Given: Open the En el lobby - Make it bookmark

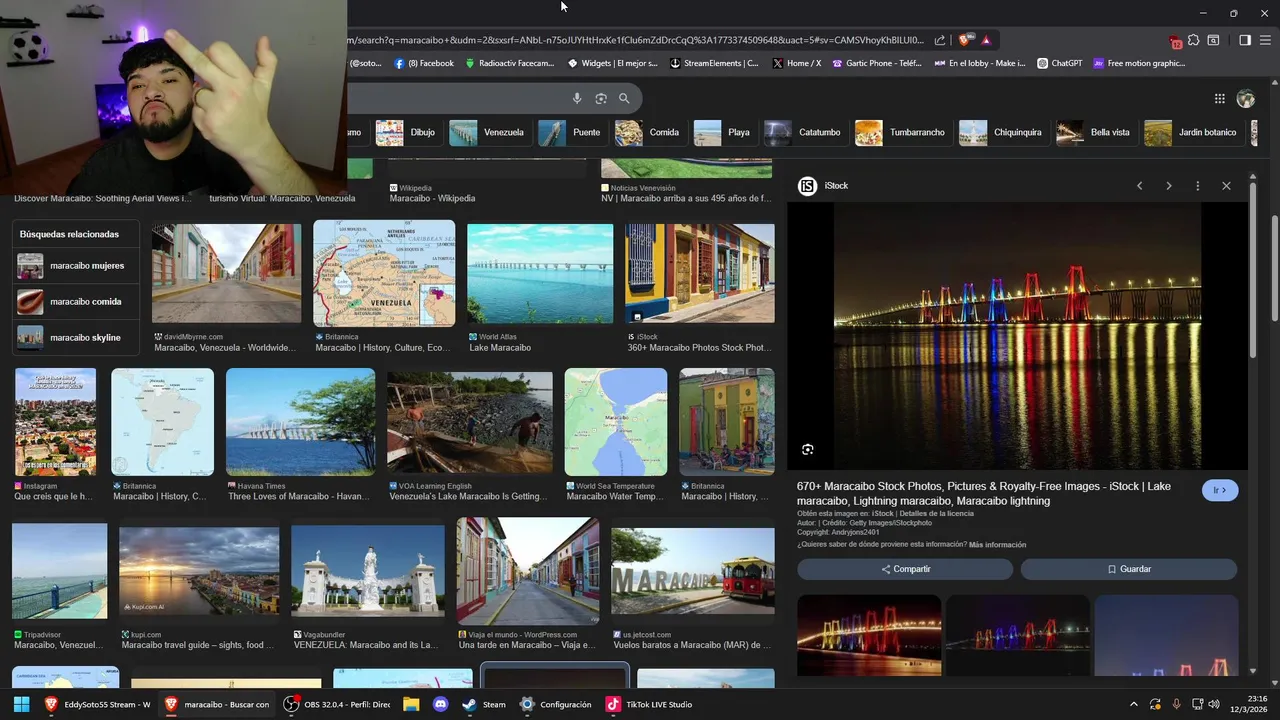Looking at the screenshot, I should (x=980, y=63).
